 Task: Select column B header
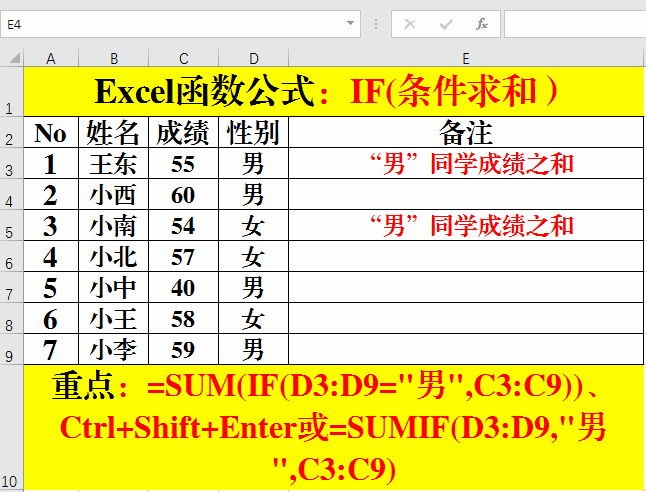(114, 59)
